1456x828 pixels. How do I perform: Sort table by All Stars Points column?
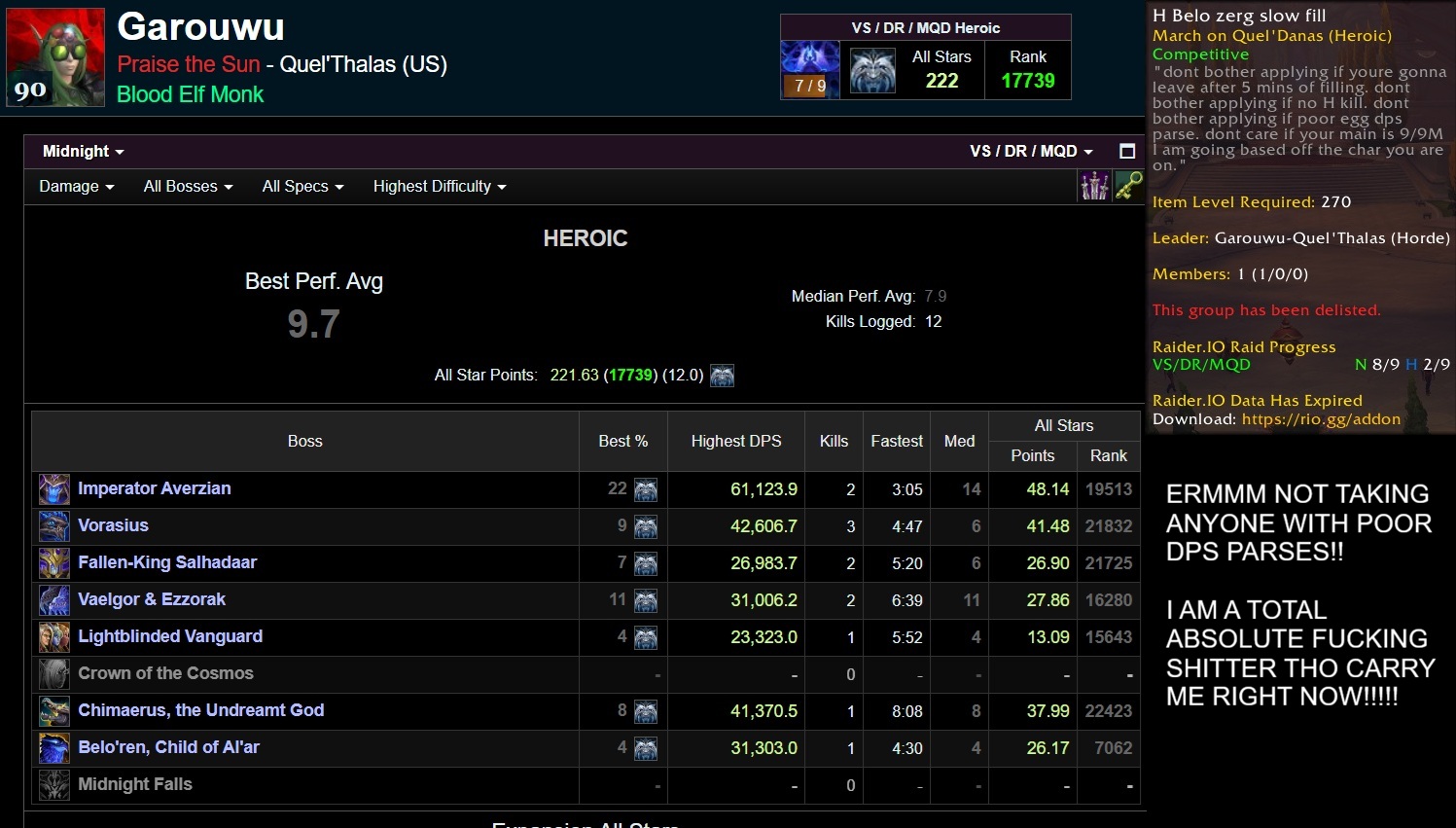coord(1033,456)
